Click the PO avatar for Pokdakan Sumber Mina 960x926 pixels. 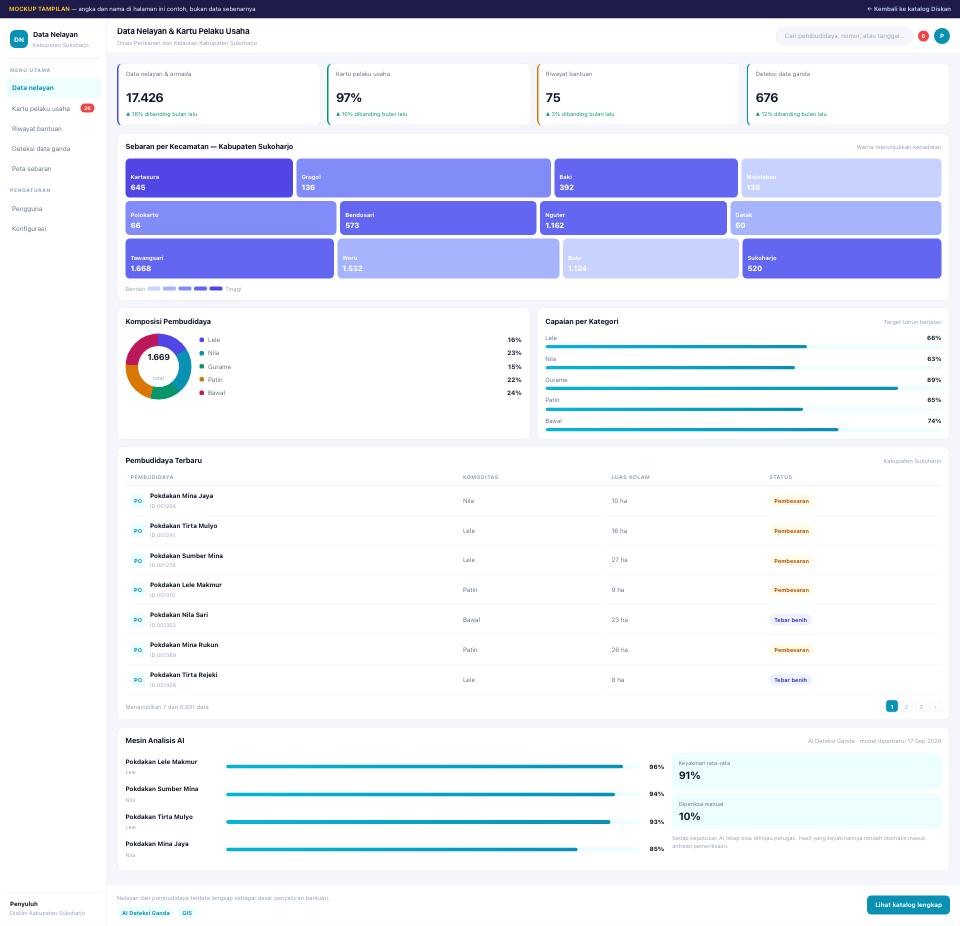point(138,561)
